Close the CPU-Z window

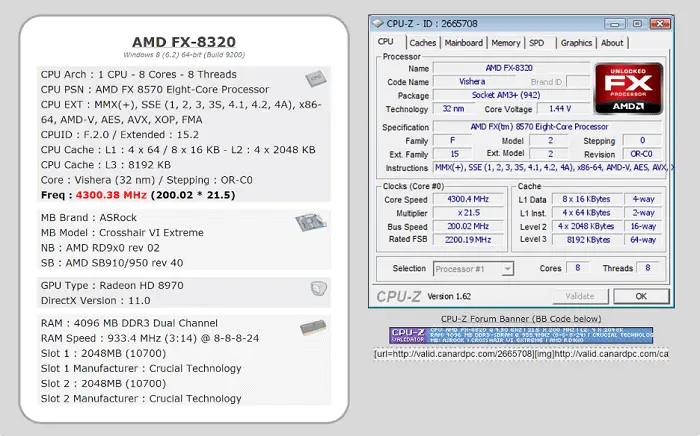(660, 24)
